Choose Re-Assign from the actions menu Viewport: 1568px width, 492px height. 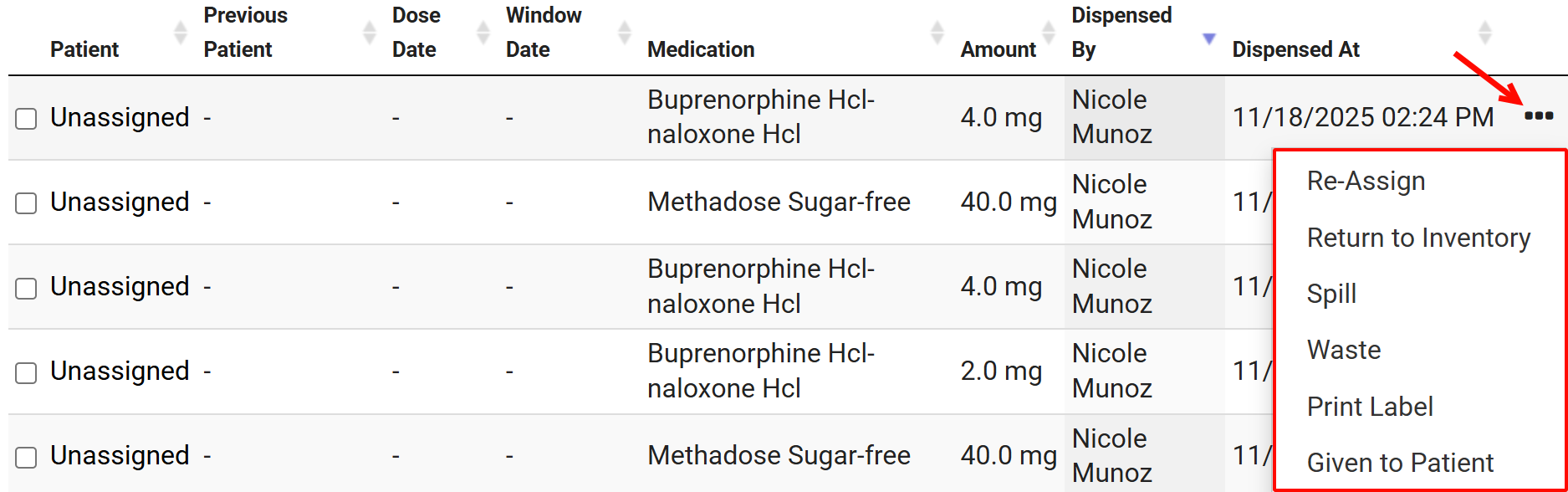click(1366, 181)
